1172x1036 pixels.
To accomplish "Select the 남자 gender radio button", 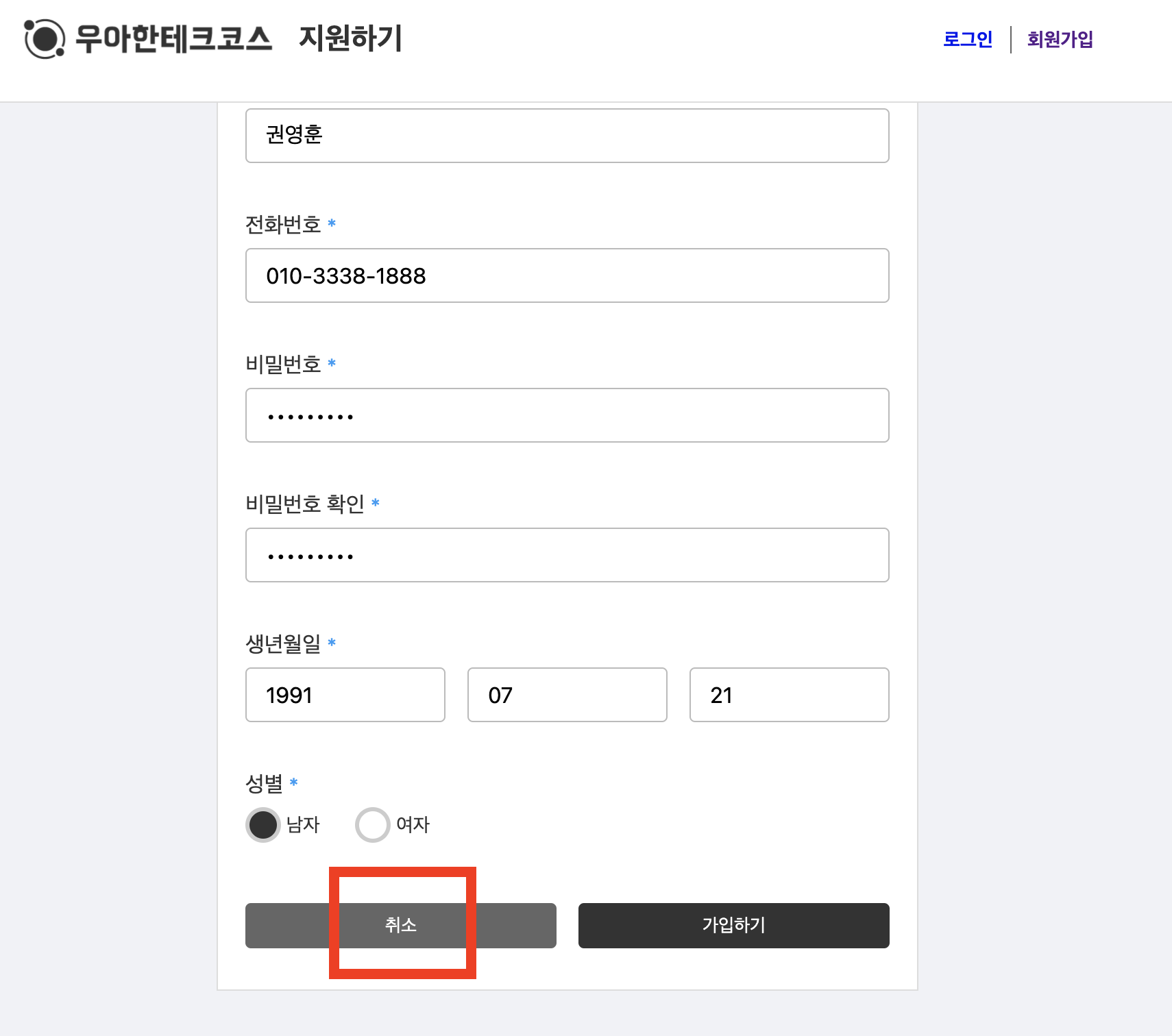I will [x=263, y=824].
